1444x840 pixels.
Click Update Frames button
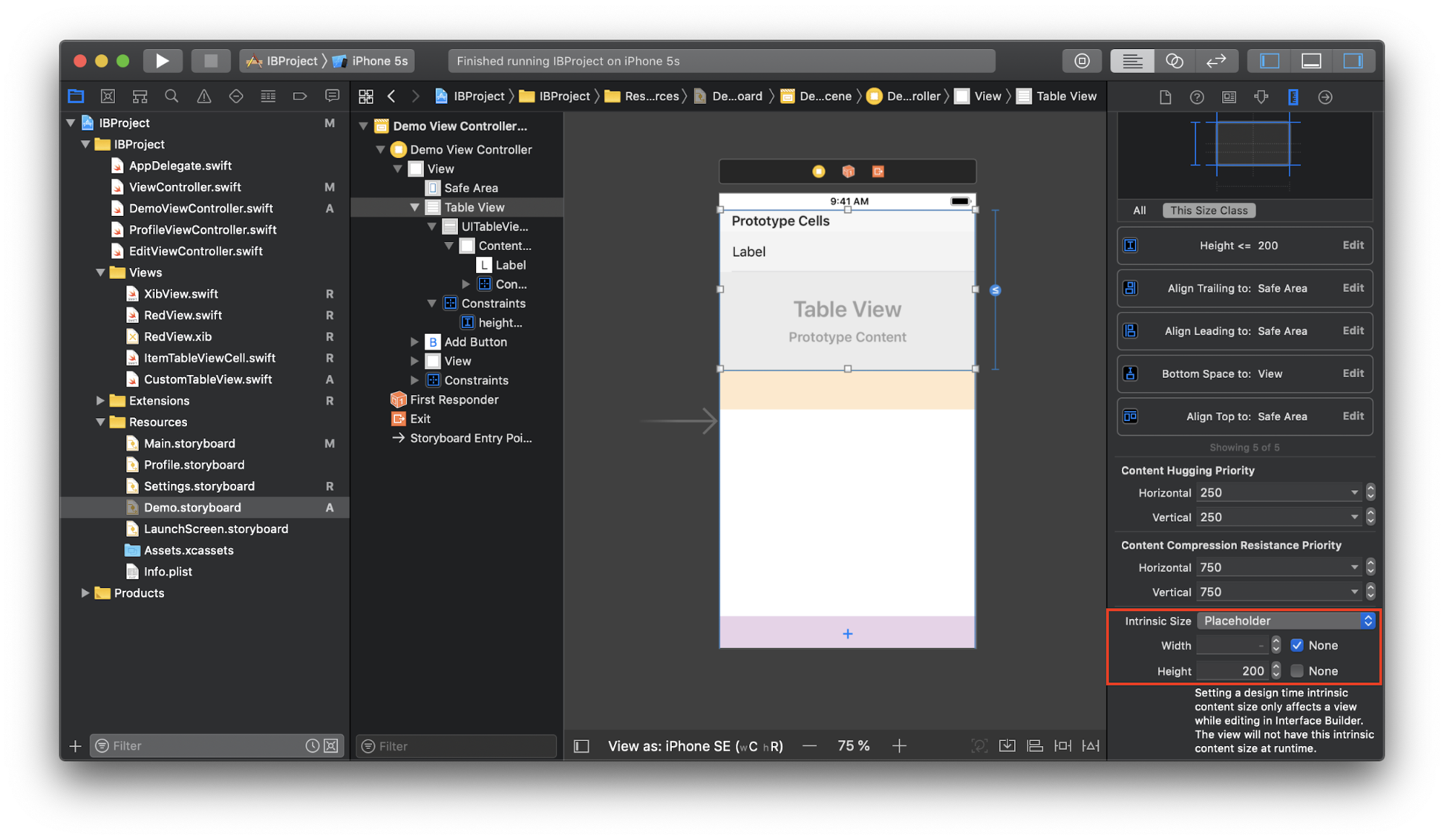tap(980, 745)
